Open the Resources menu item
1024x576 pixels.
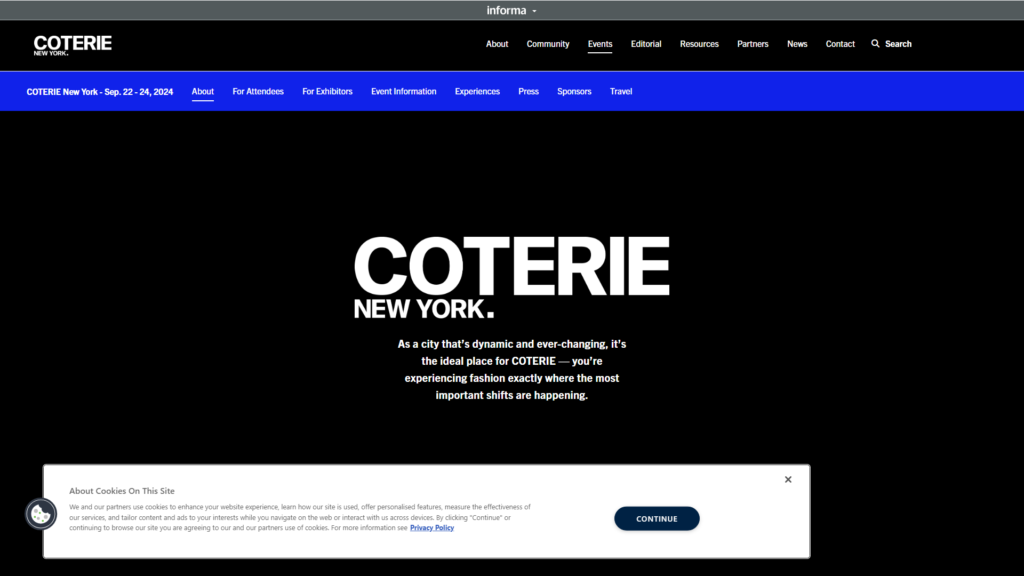click(699, 44)
